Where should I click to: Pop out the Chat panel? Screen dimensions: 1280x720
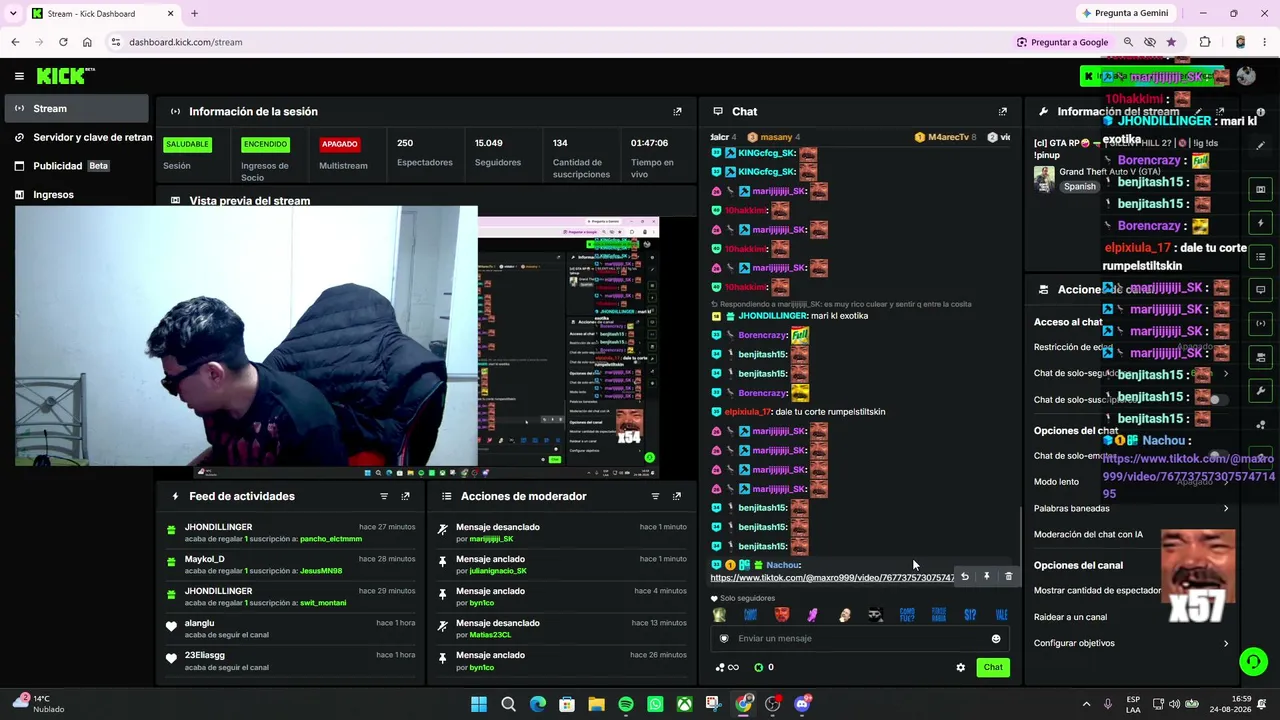(1002, 111)
